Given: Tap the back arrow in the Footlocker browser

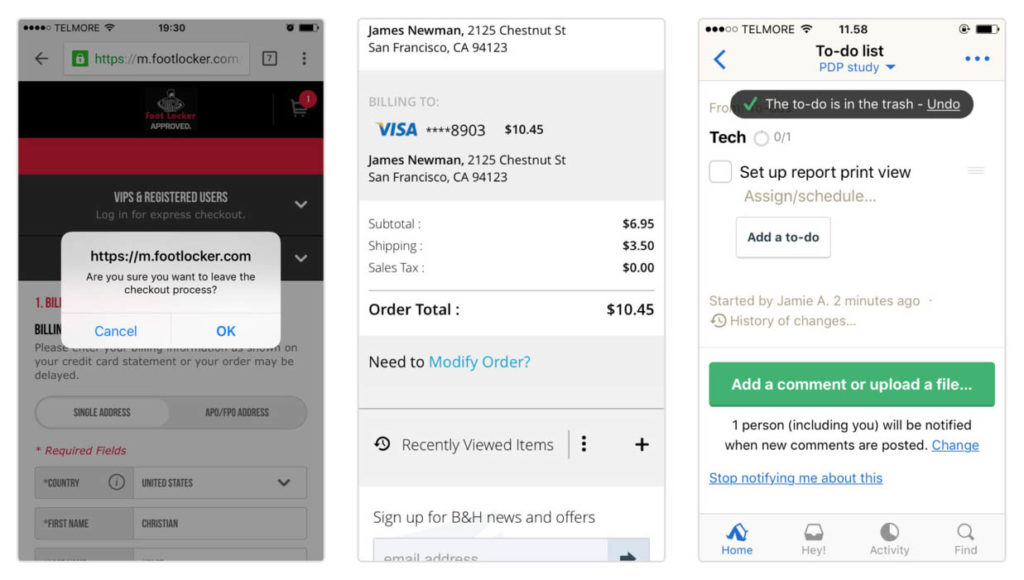Looking at the screenshot, I should tap(41, 59).
